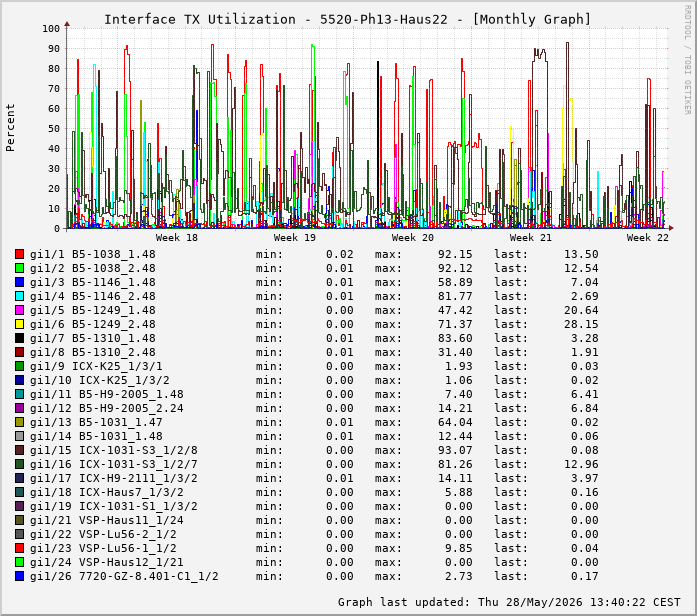Viewport: 697px width, 616px height.
Task: Click the legend label gi1/21 VSP-Haus11_1/24
Action: (107, 520)
